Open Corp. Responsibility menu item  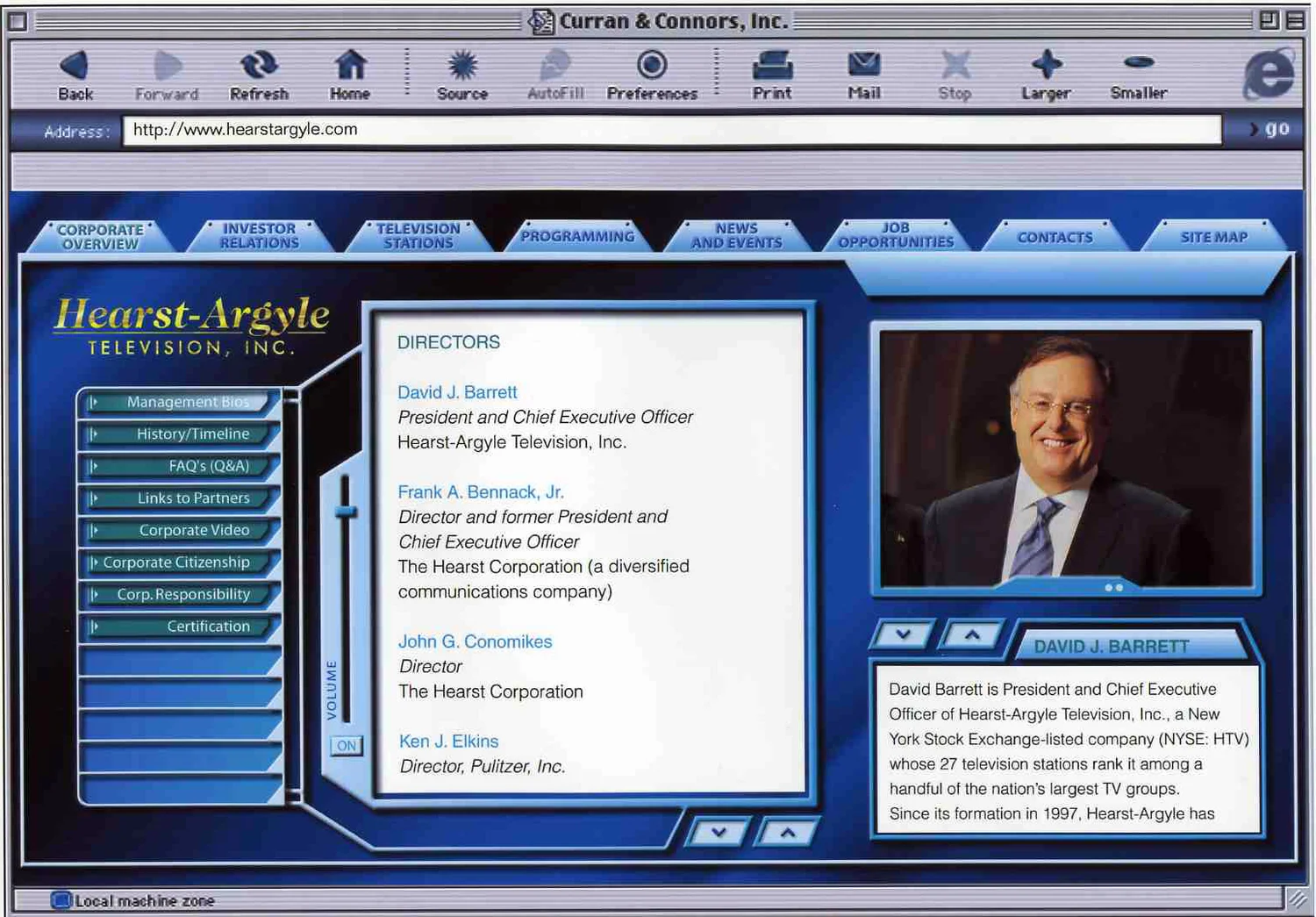click(x=180, y=594)
